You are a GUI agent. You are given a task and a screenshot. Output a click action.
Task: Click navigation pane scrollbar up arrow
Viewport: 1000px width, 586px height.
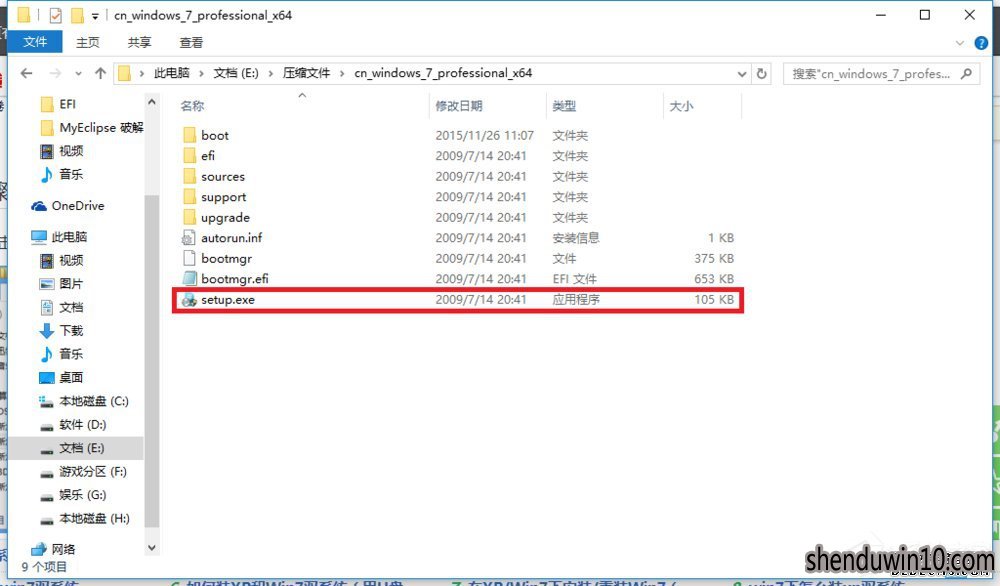pos(152,101)
